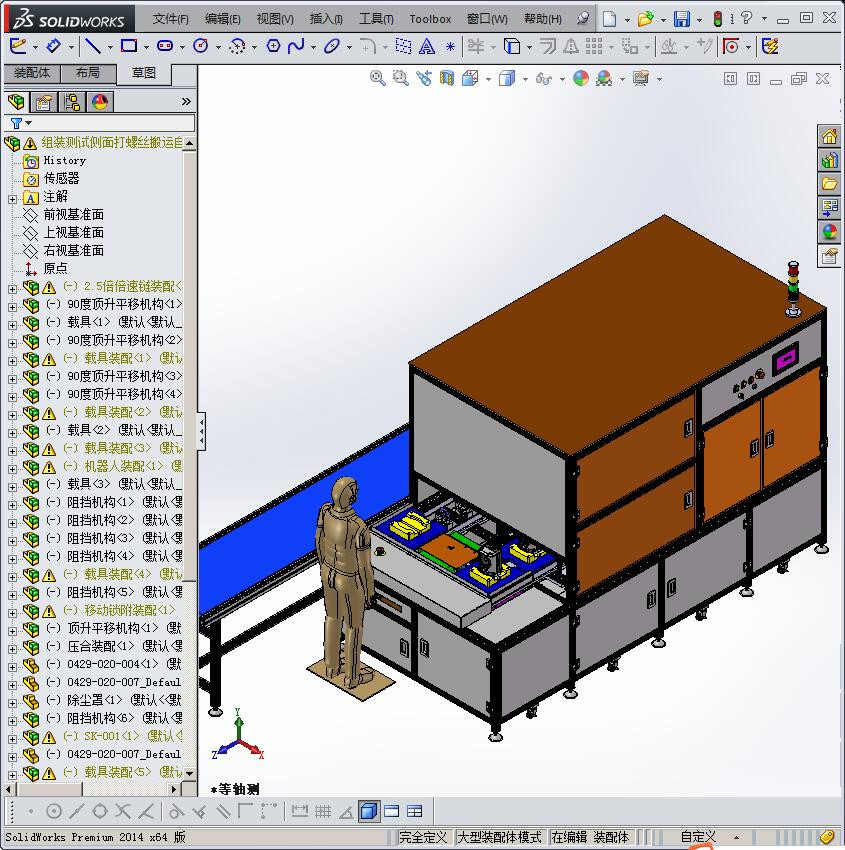This screenshot has height=850, width=845.
Task: Open the ConfigurationManager tab icon
Action: click(x=72, y=102)
